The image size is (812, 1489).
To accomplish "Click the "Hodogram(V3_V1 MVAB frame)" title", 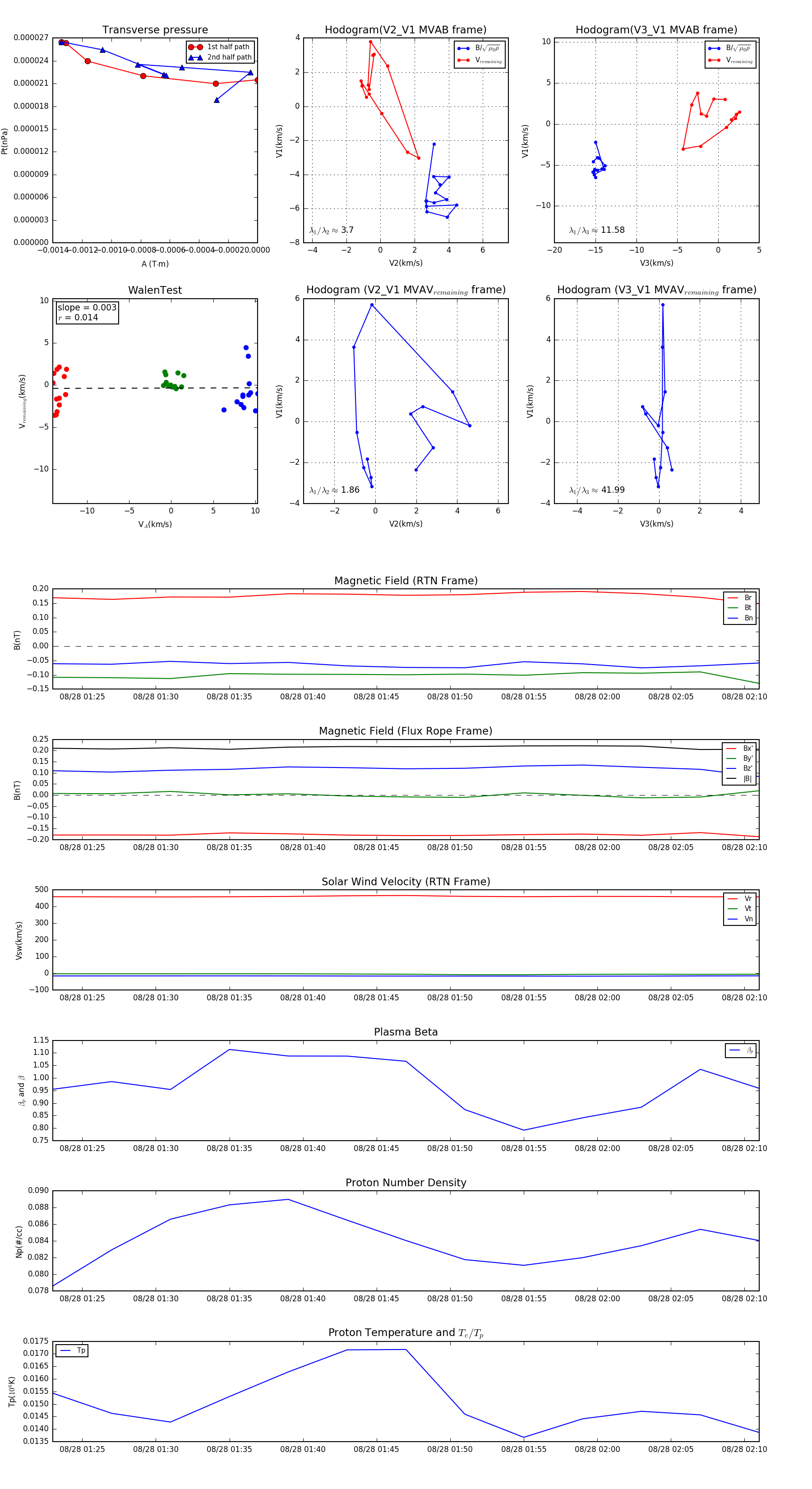I will tap(656, 30).
